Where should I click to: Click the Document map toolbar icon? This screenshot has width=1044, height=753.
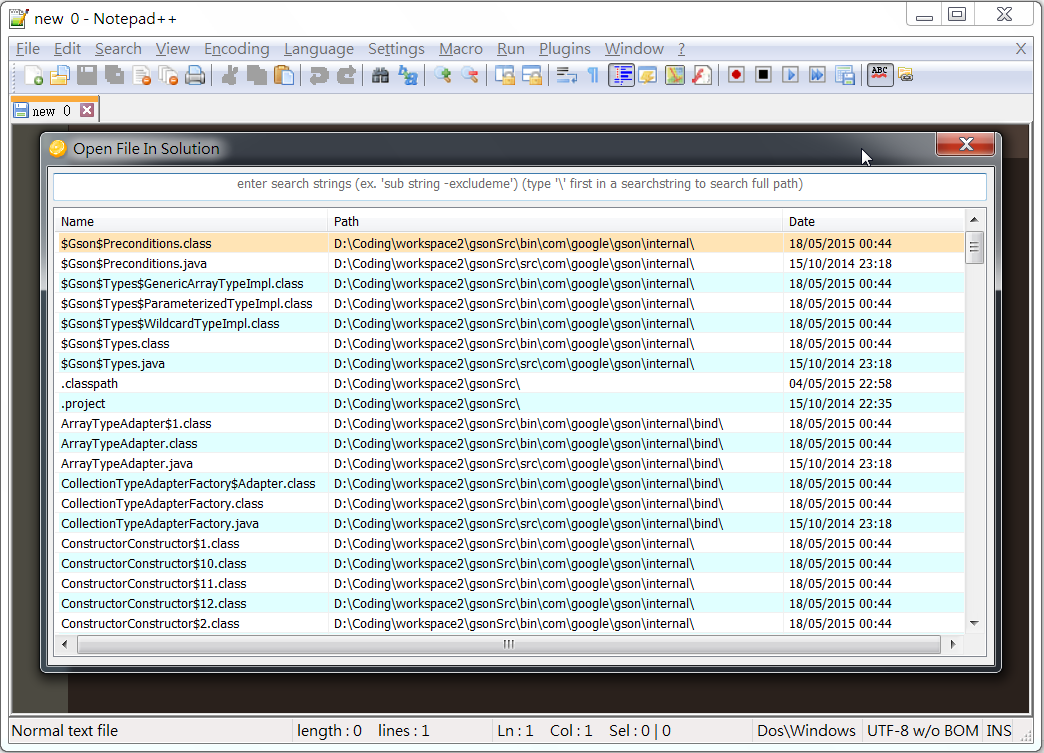pos(674,75)
